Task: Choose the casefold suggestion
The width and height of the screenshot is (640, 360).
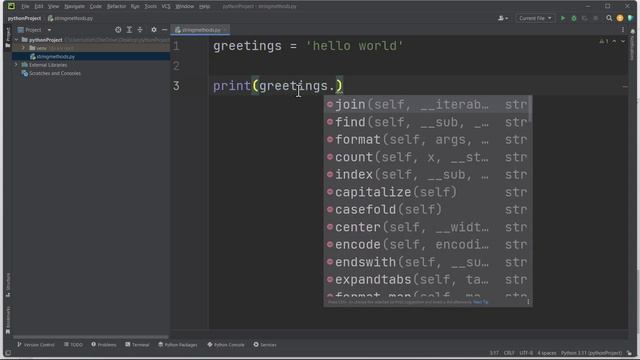Action: [427, 210]
